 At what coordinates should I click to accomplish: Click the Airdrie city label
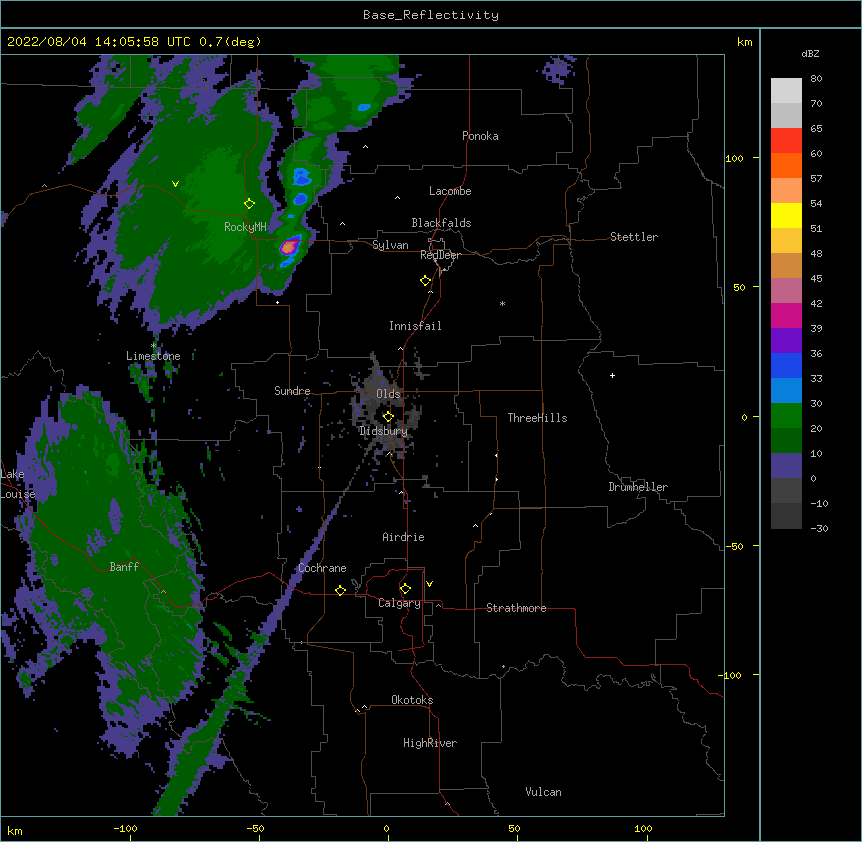click(x=404, y=537)
